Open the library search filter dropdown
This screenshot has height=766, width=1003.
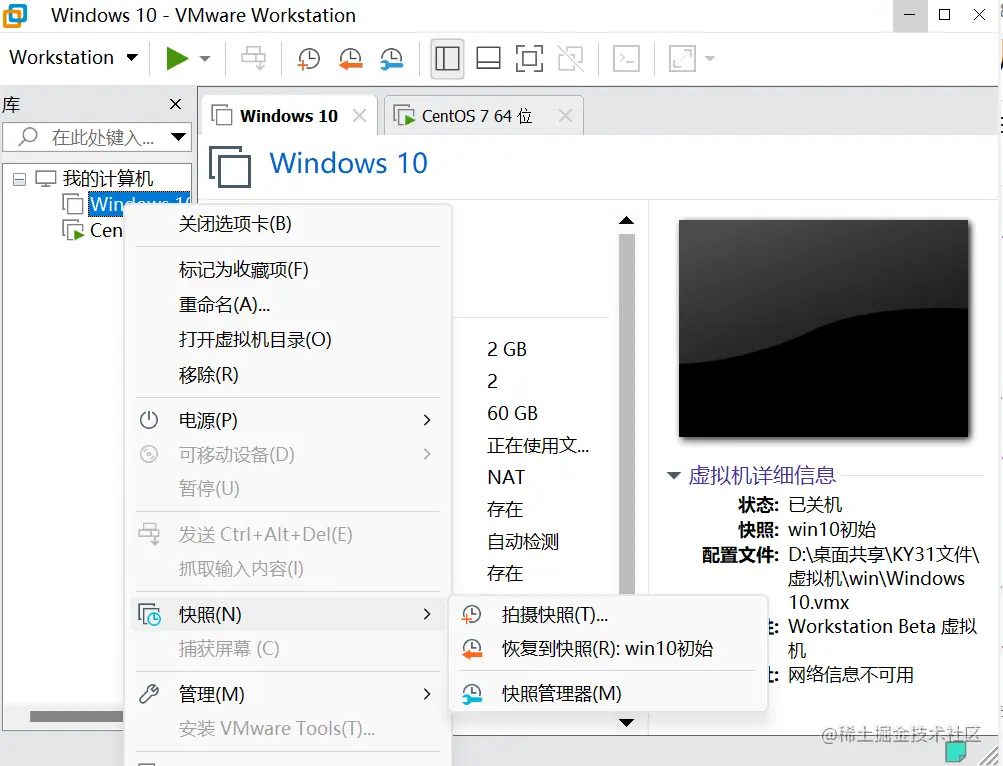[178, 137]
